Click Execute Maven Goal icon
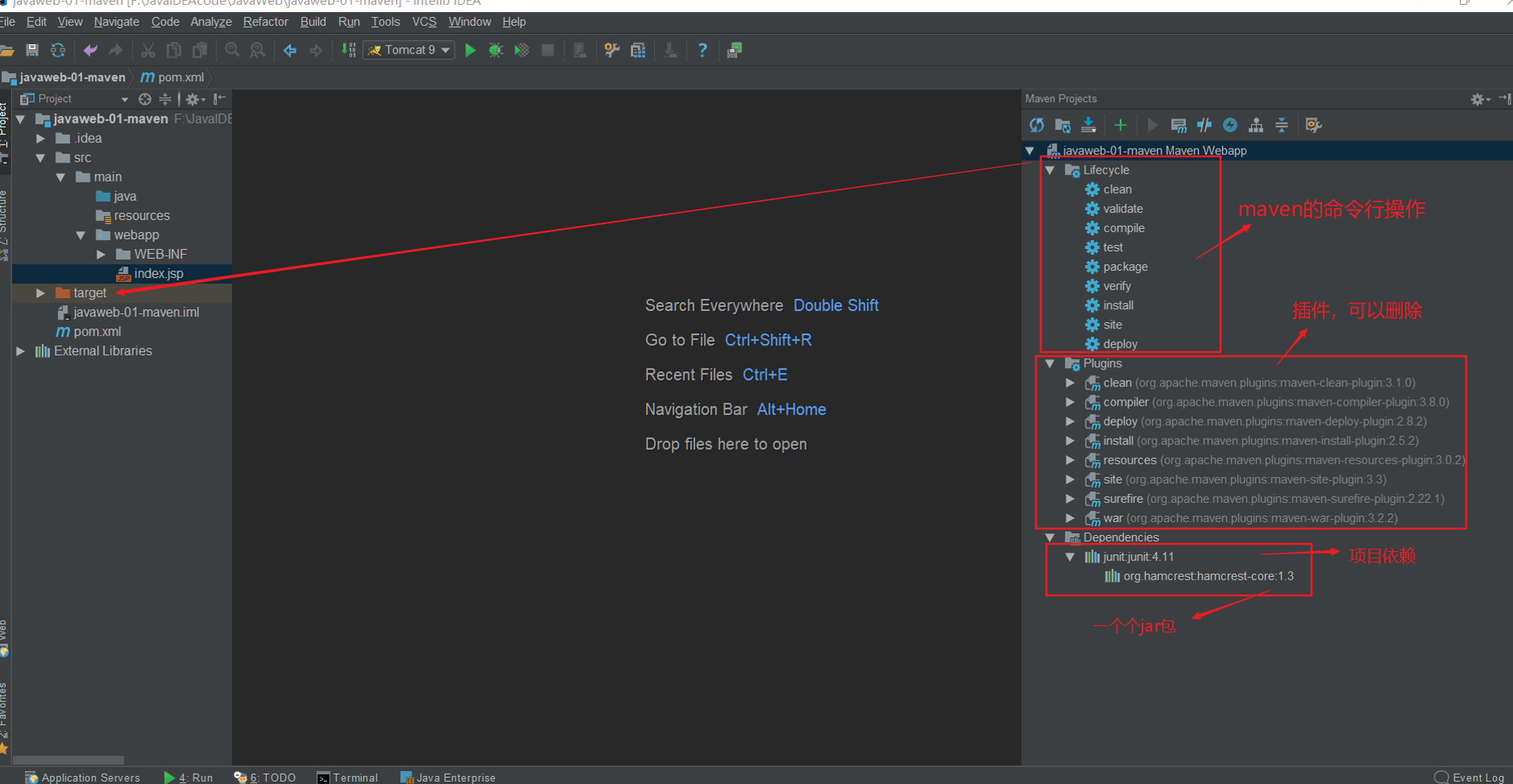Image resolution: width=1513 pixels, height=784 pixels. click(1179, 125)
